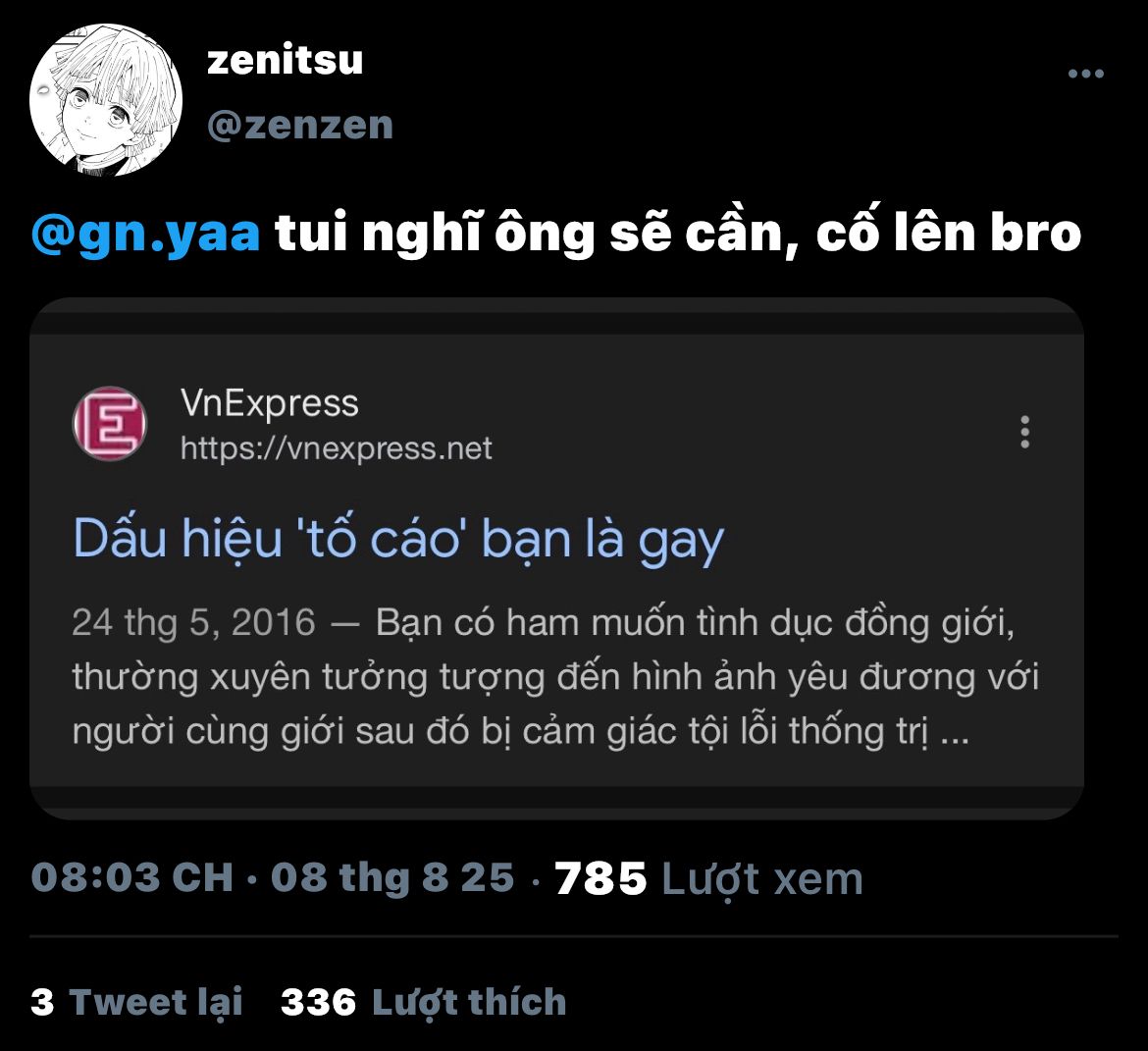Open headline "Dấu hiệu 'tố cáo' bạn là gay"
This screenshot has width=1148, height=1051.
(398, 539)
